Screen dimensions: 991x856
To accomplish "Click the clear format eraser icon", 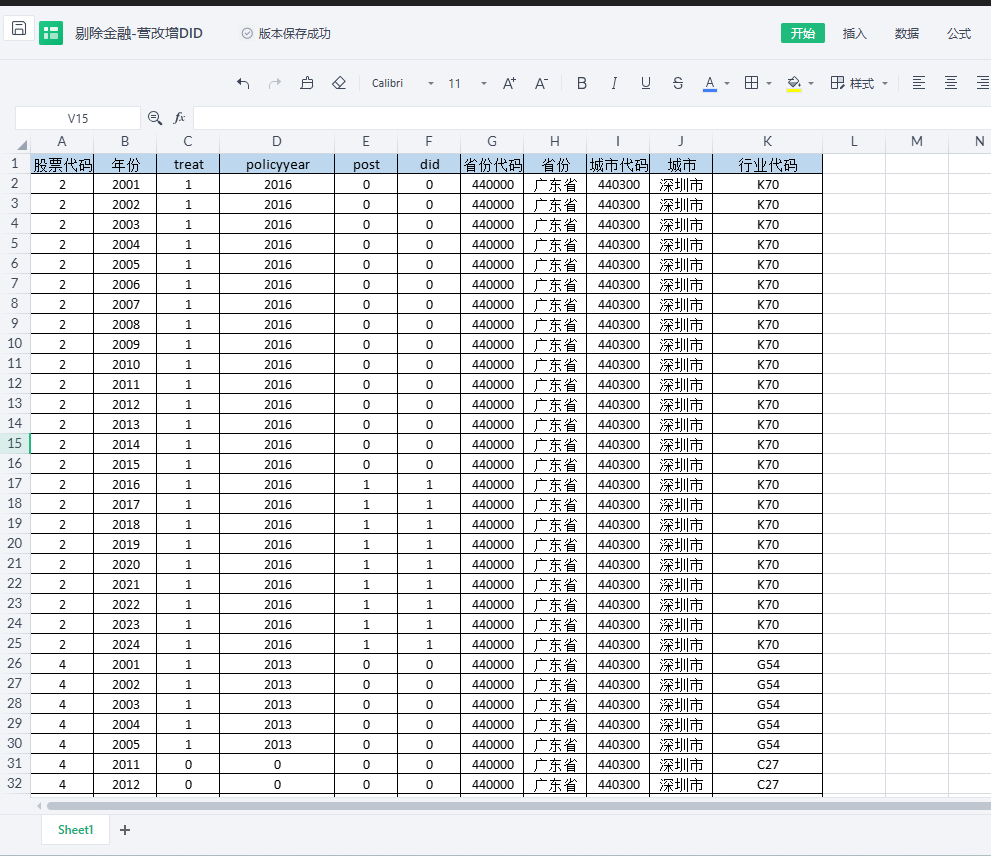I will click(x=339, y=84).
